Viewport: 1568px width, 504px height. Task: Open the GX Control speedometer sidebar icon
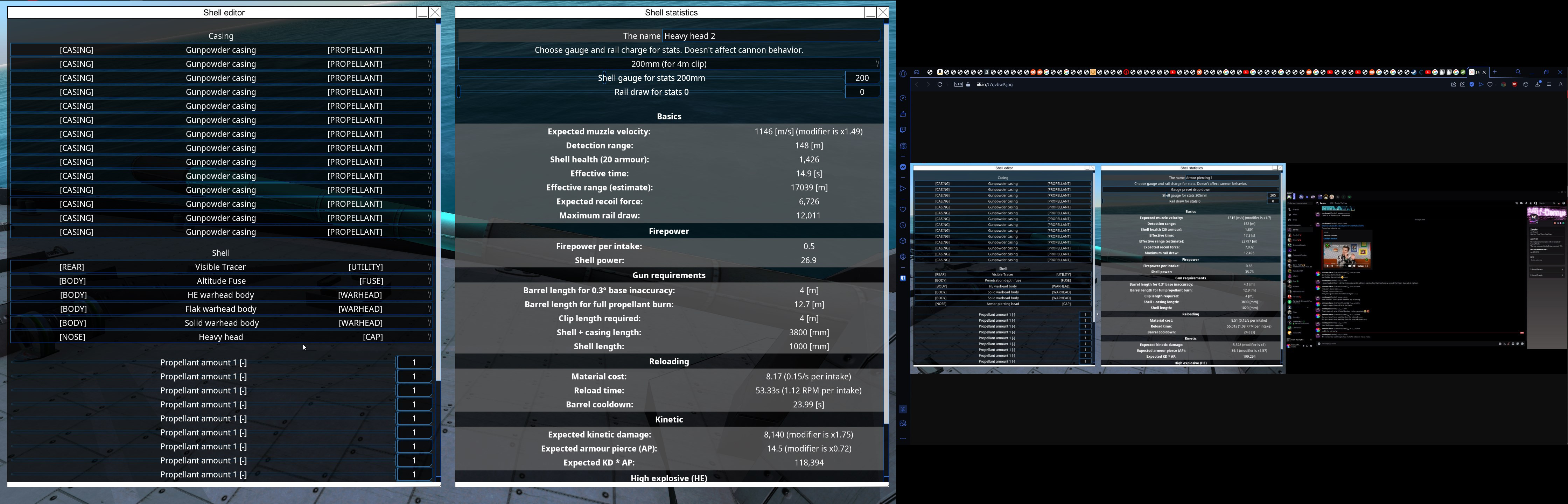[903, 98]
